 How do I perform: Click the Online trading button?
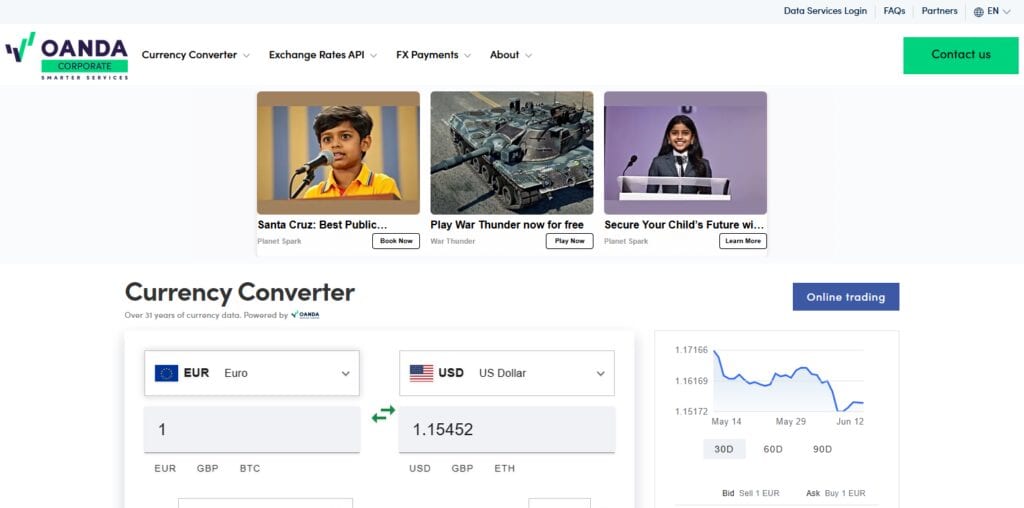846,297
